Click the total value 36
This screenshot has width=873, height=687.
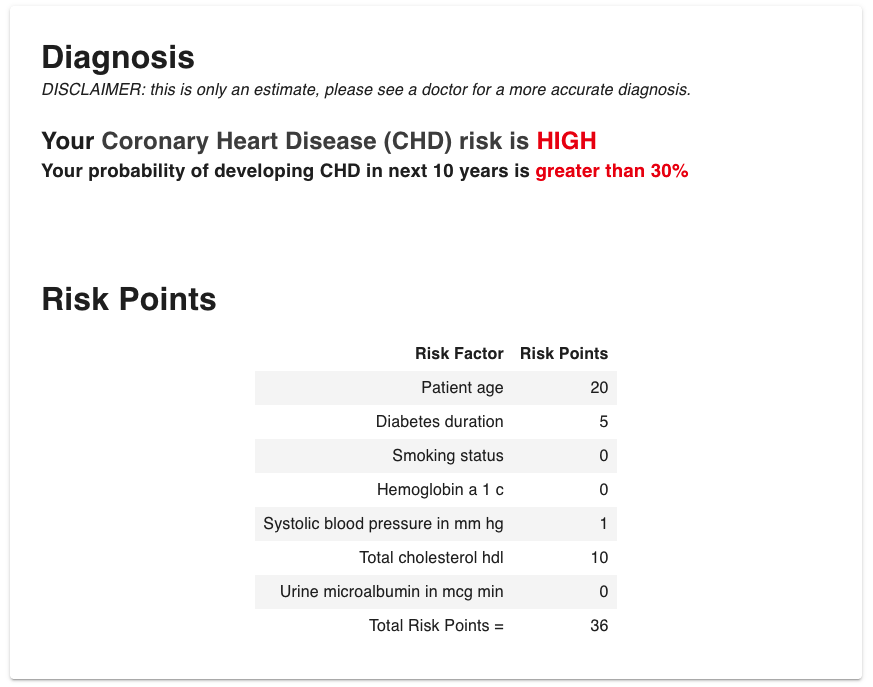tap(599, 626)
